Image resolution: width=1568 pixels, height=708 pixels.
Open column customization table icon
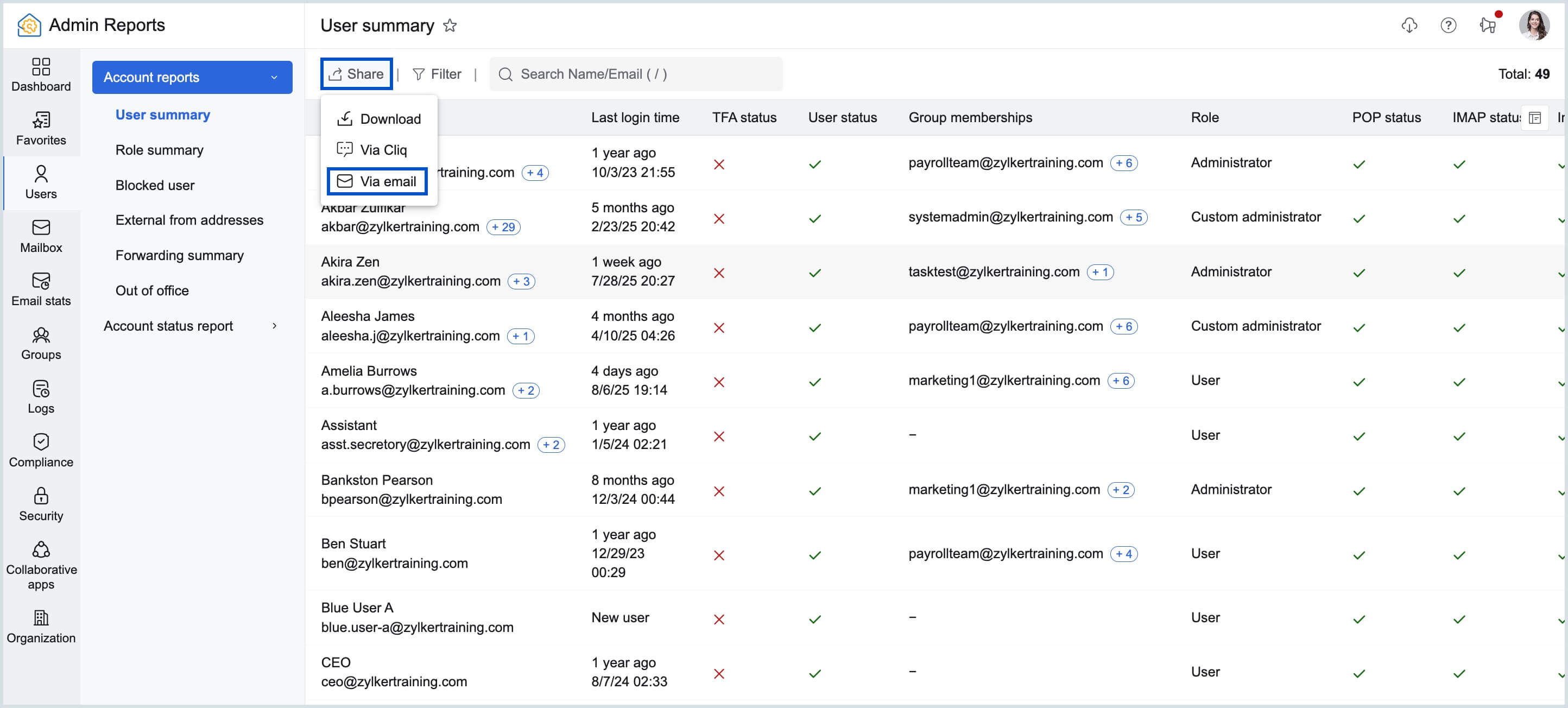click(x=1534, y=117)
